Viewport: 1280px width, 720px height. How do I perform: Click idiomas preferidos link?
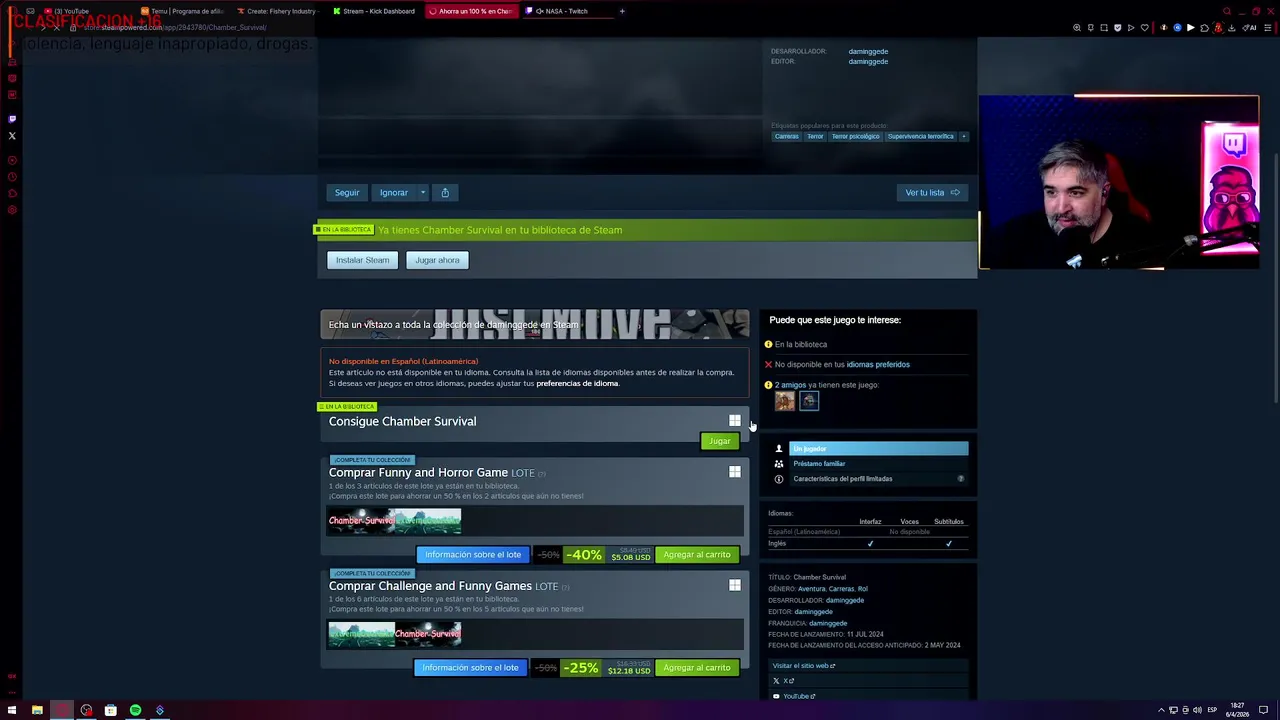[878, 364]
